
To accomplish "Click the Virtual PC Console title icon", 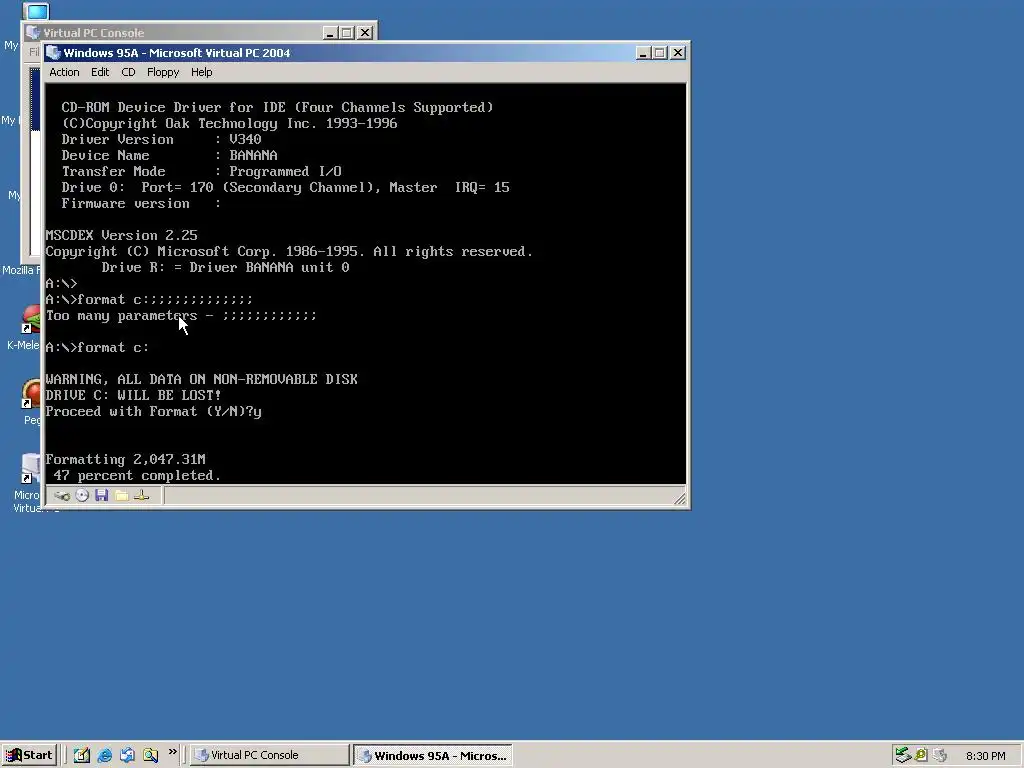I will (33, 33).
